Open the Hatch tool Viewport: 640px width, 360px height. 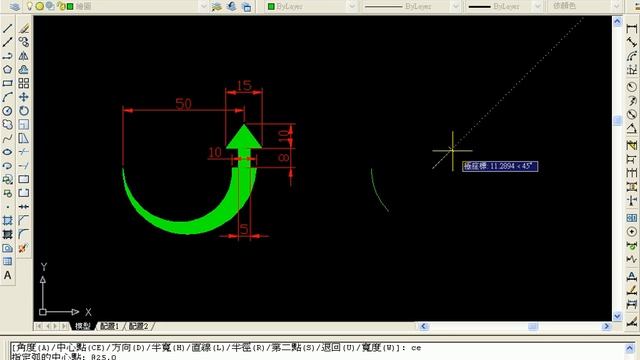click(7, 221)
